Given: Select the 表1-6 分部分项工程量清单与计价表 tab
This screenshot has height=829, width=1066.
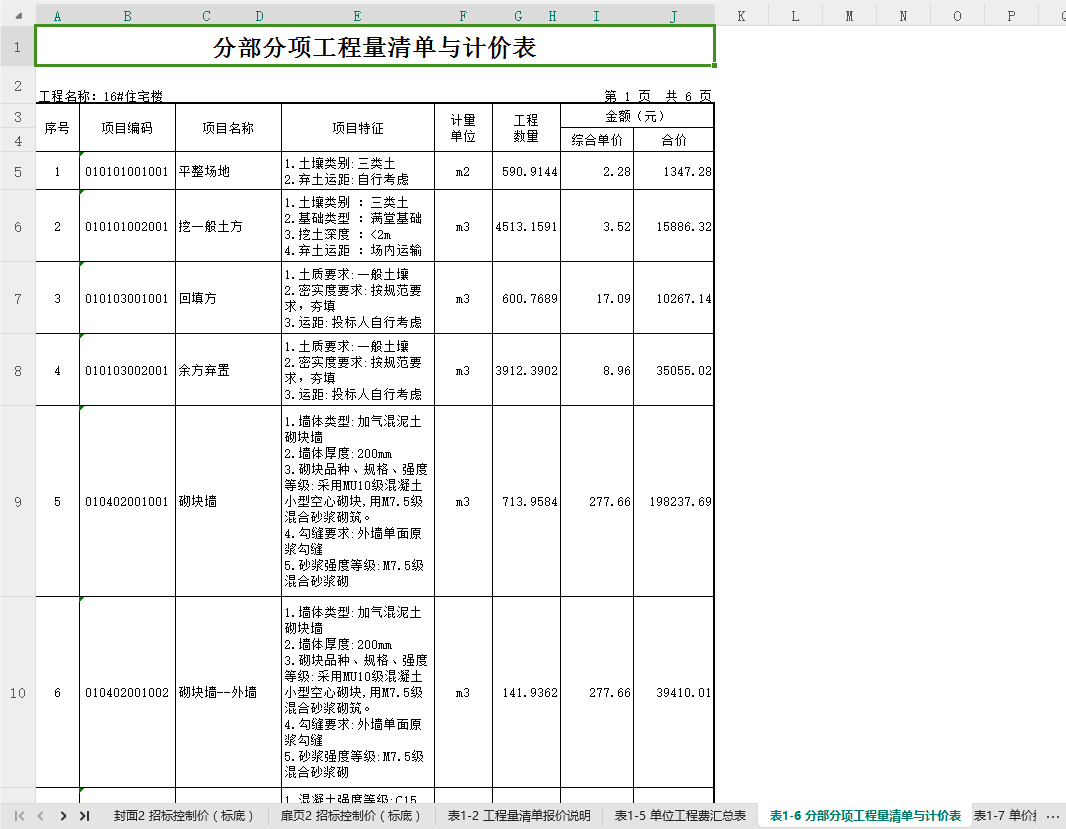Looking at the screenshot, I should [x=865, y=815].
